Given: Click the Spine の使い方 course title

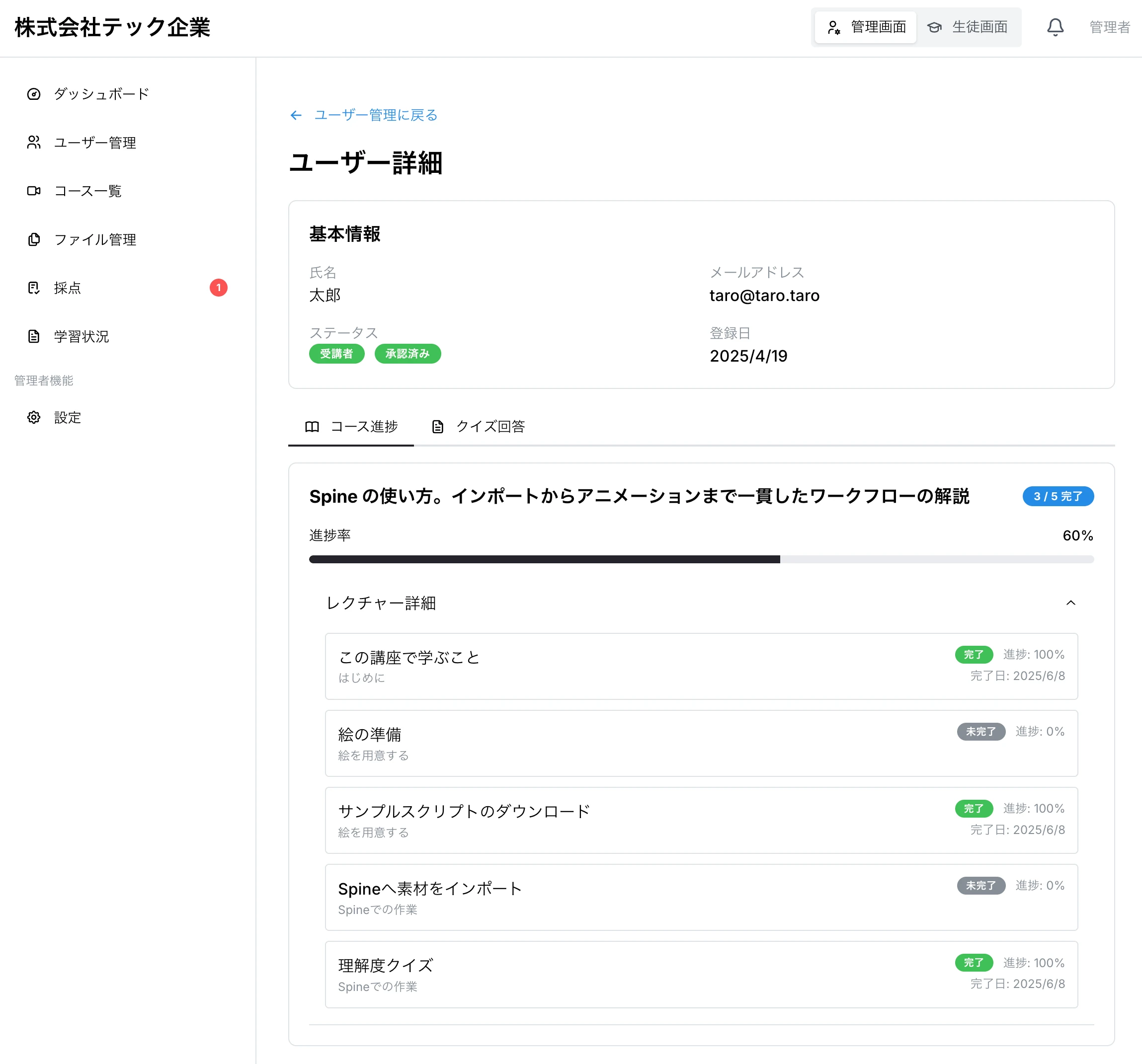Looking at the screenshot, I should pyautogui.click(x=640, y=496).
